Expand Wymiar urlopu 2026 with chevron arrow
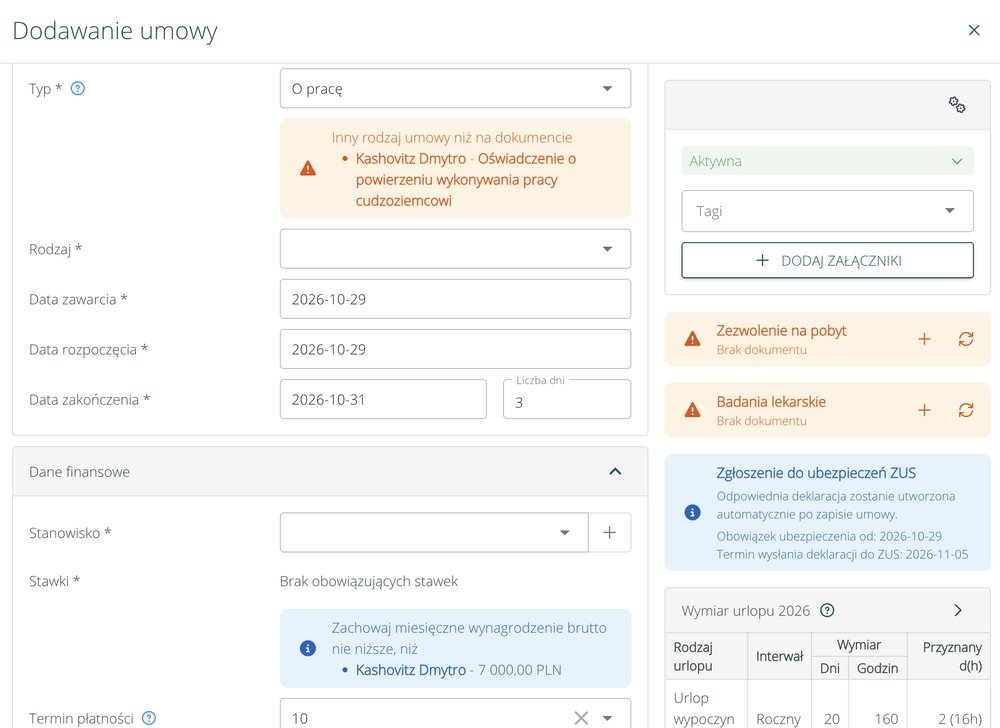The image size is (1000, 728). click(957, 611)
